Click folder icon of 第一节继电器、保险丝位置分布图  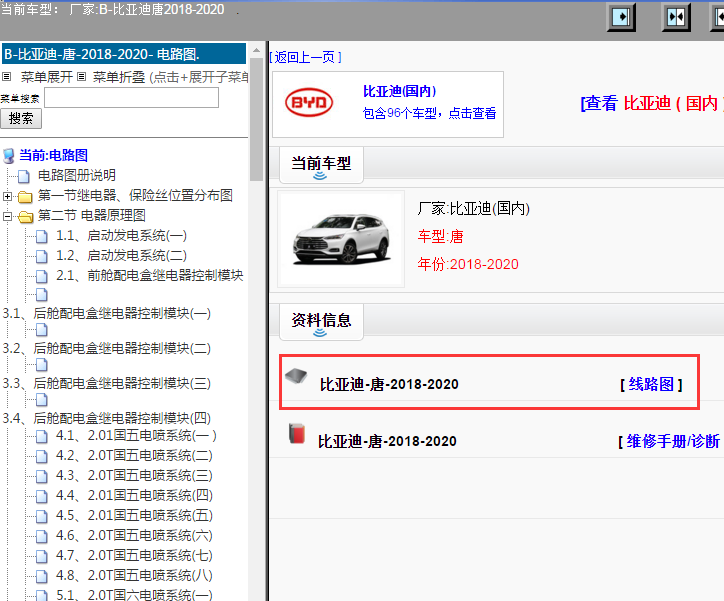tap(25, 197)
